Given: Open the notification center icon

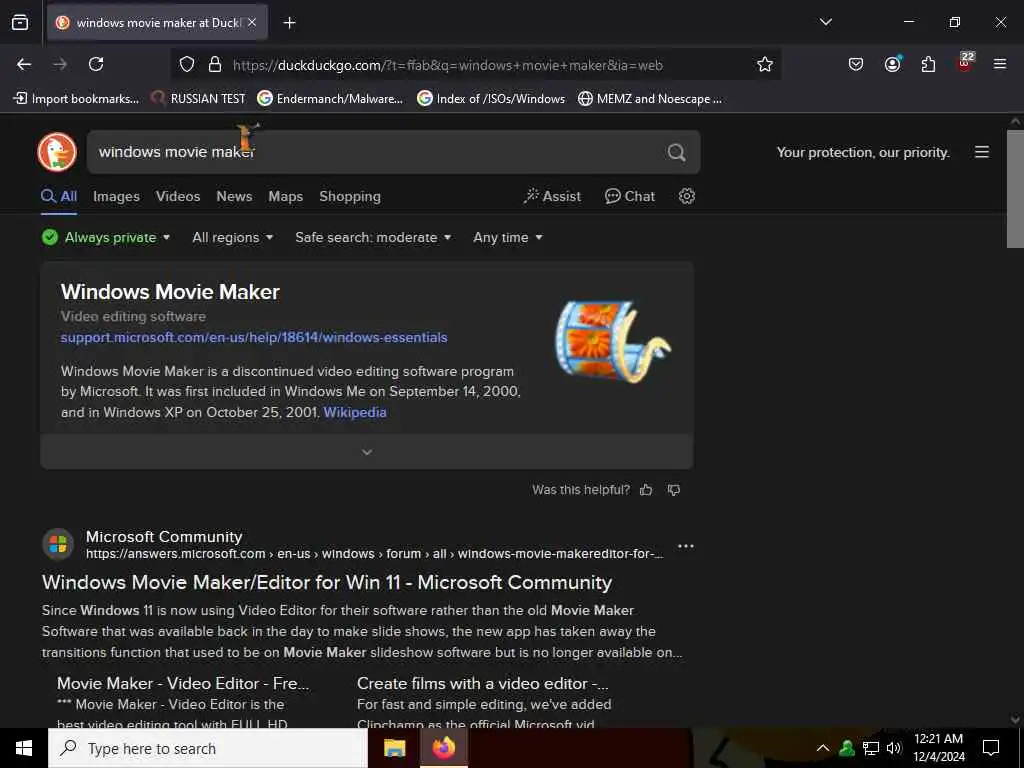Looking at the screenshot, I should pos(991,748).
